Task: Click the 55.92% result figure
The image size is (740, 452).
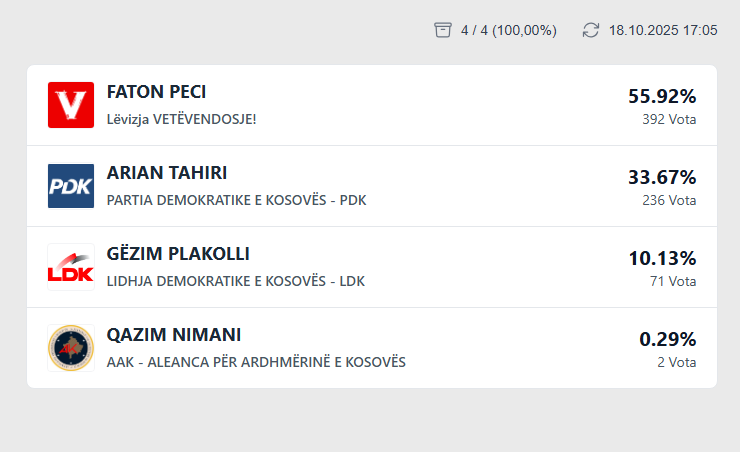Action: 662,96
